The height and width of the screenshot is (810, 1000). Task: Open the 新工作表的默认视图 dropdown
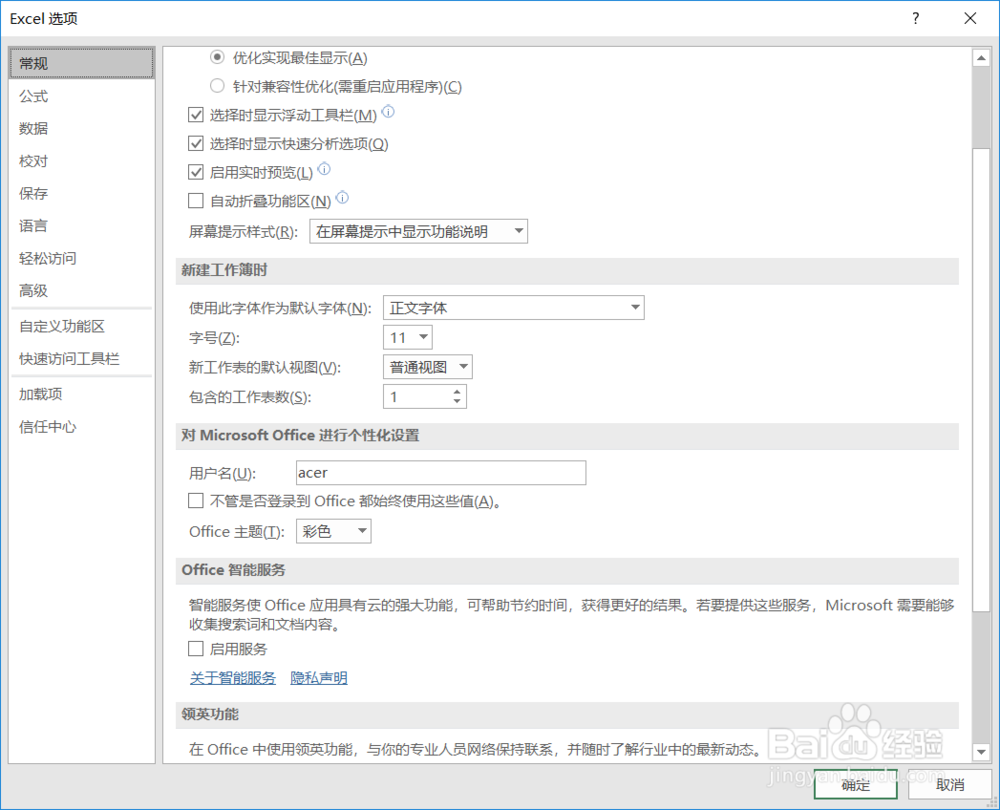click(463, 366)
